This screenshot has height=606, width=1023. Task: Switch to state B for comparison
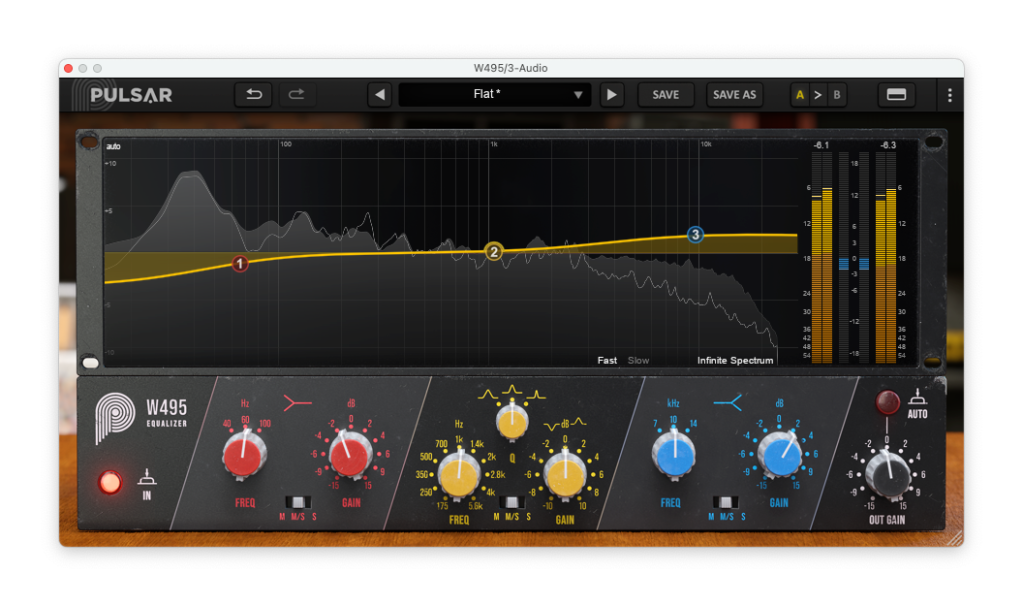tap(836, 95)
